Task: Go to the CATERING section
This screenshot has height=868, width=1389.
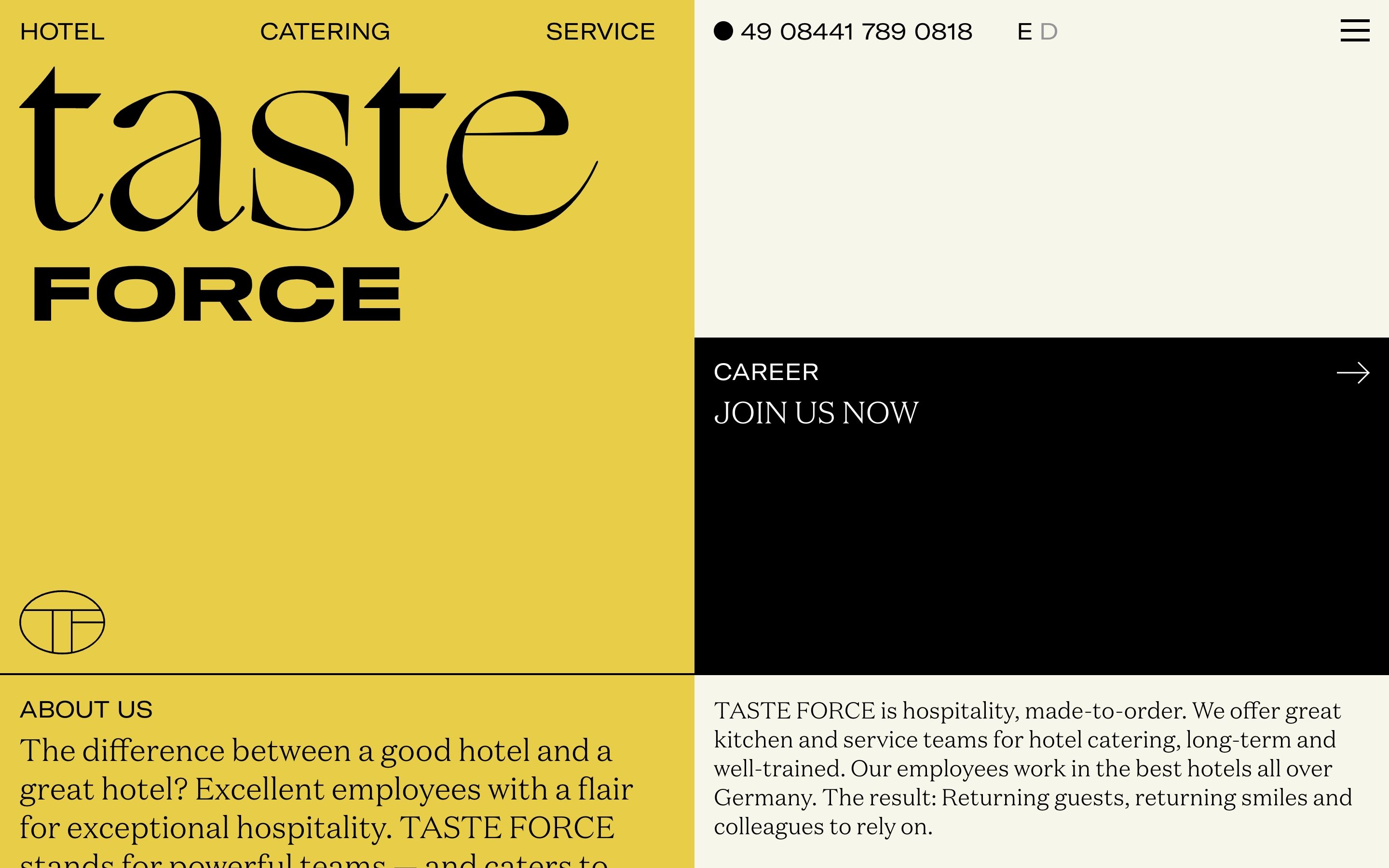Action: 325,31
